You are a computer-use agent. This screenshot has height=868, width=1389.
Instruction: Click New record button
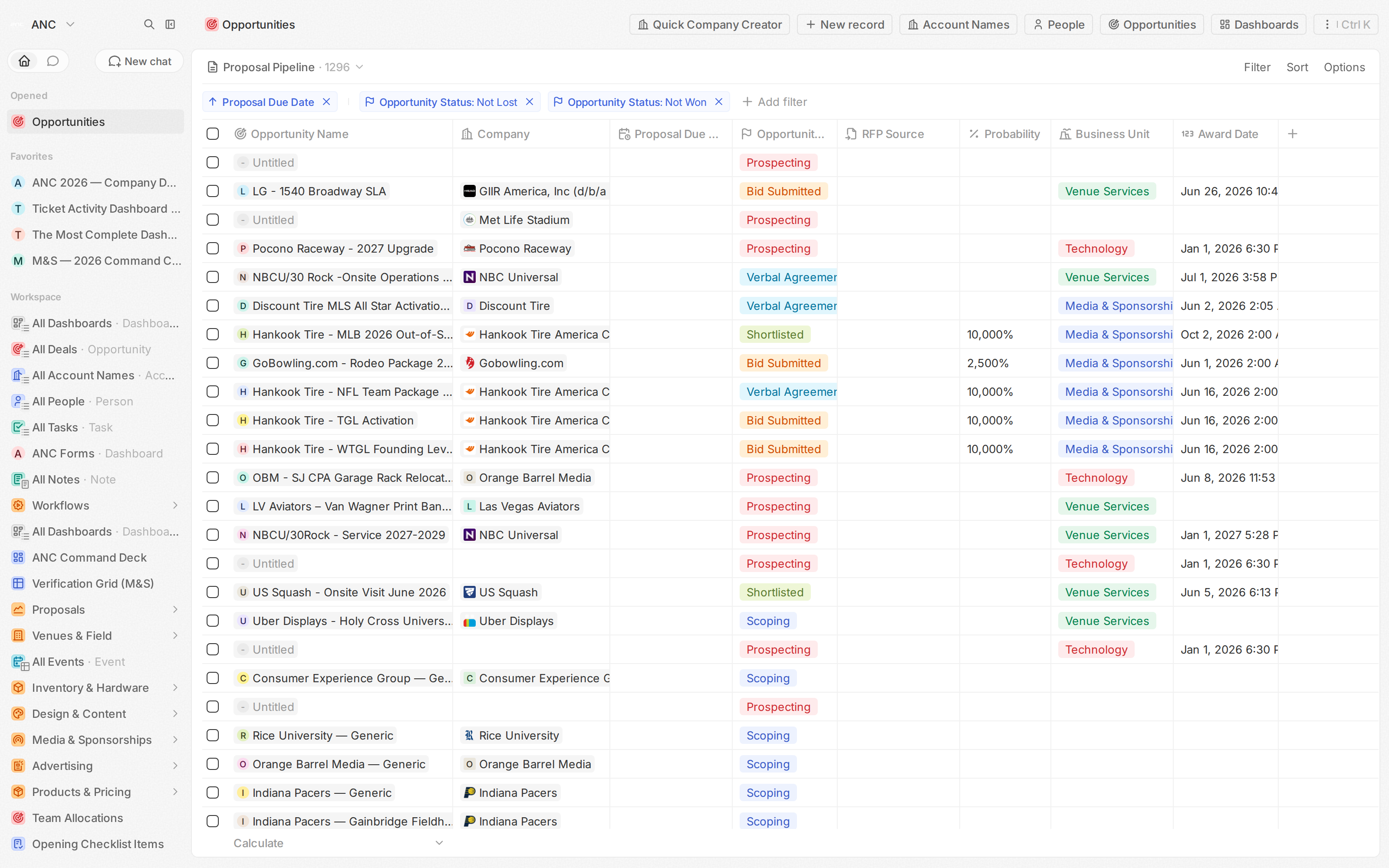coord(844,24)
